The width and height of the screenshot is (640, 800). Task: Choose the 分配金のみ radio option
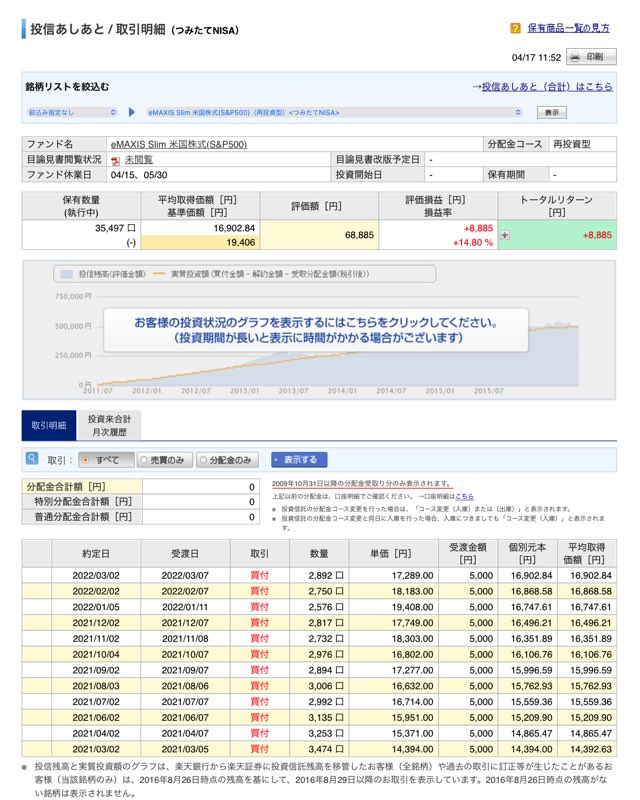click(x=203, y=460)
